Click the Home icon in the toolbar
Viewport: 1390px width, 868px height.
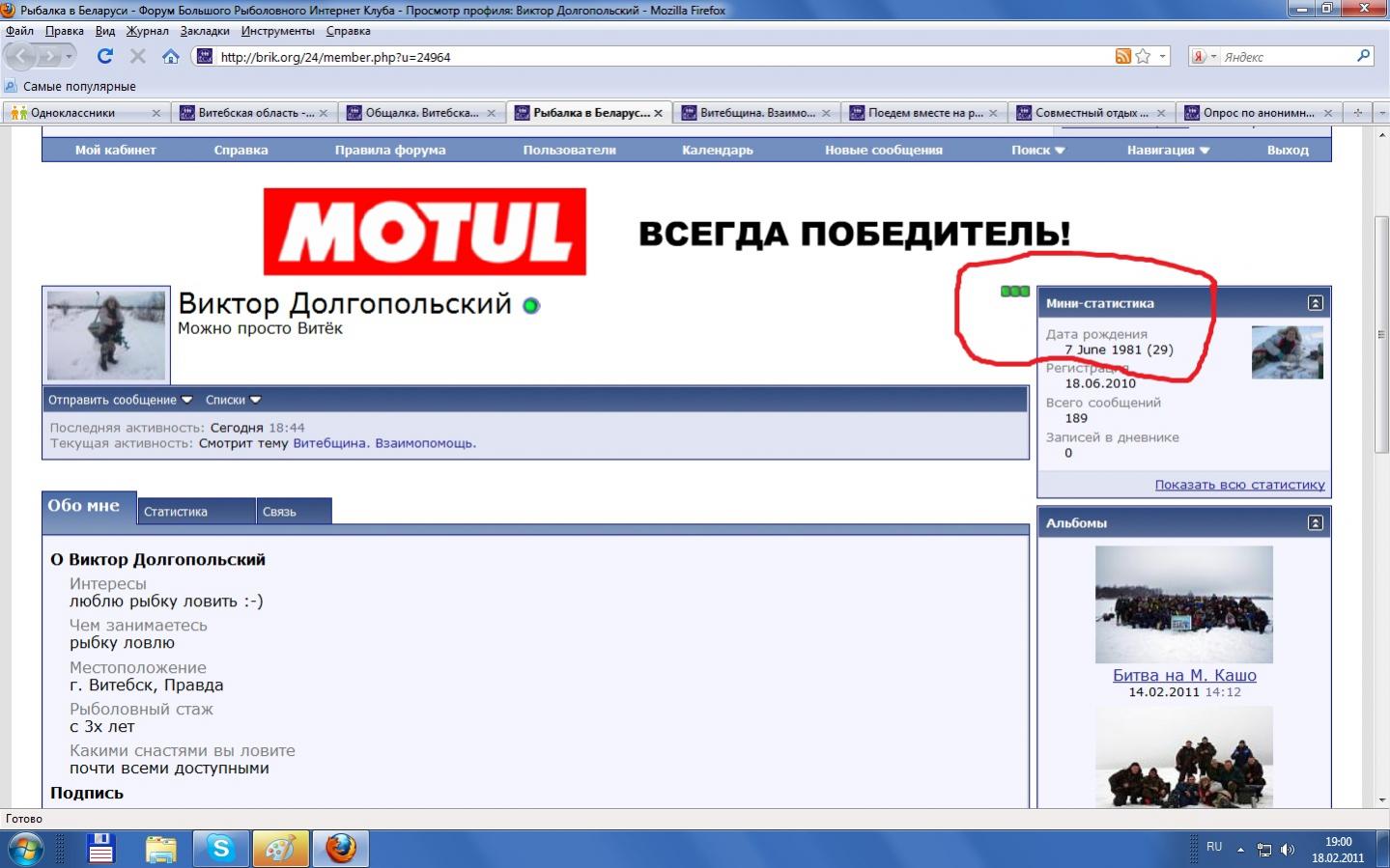tap(170, 56)
